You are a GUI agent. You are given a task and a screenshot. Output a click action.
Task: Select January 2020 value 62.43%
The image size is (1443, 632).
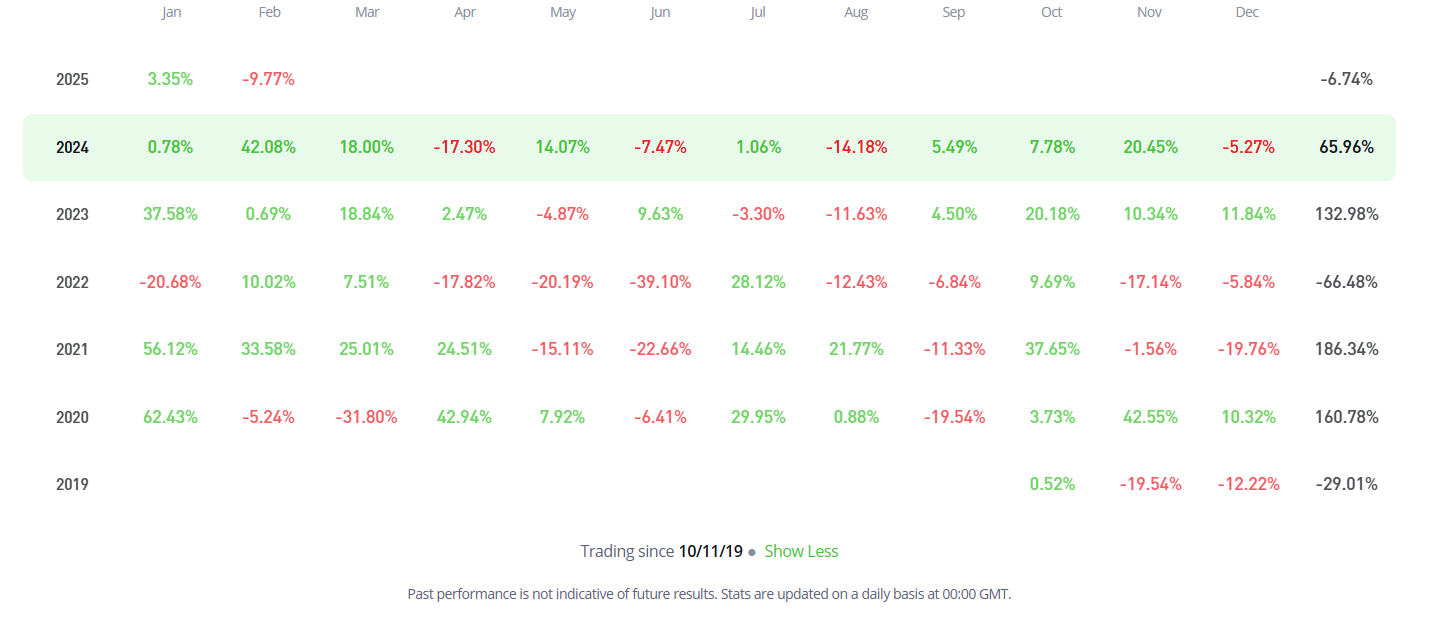tap(170, 417)
